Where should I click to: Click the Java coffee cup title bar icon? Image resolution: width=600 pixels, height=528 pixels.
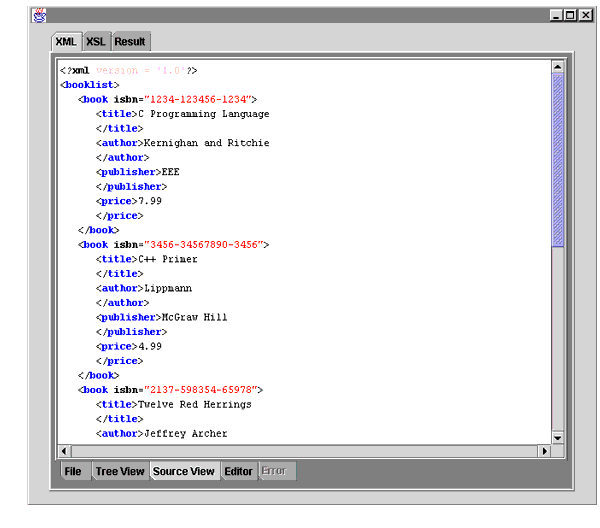pyautogui.click(x=39, y=15)
